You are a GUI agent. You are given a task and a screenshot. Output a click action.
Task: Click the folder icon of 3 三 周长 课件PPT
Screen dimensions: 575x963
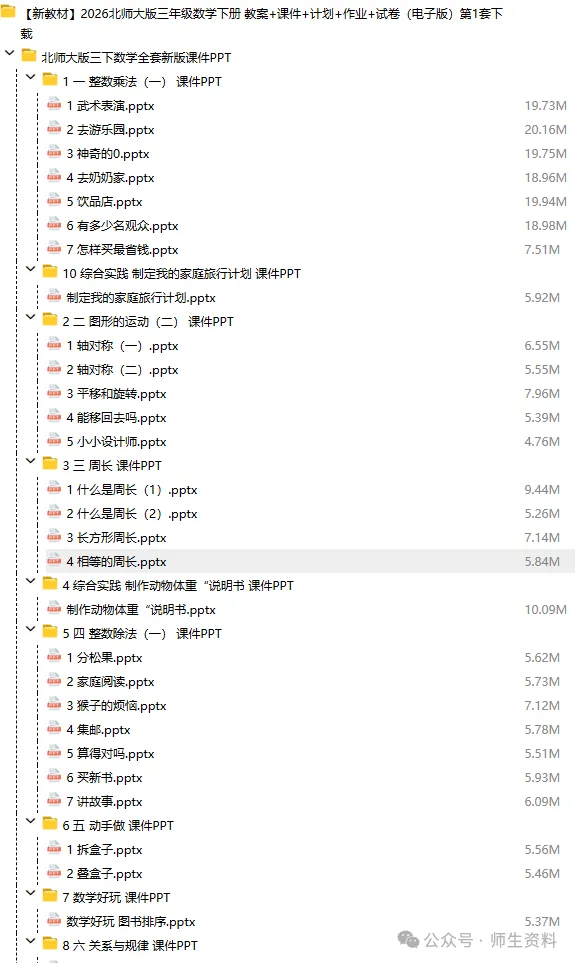pos(50,464)
